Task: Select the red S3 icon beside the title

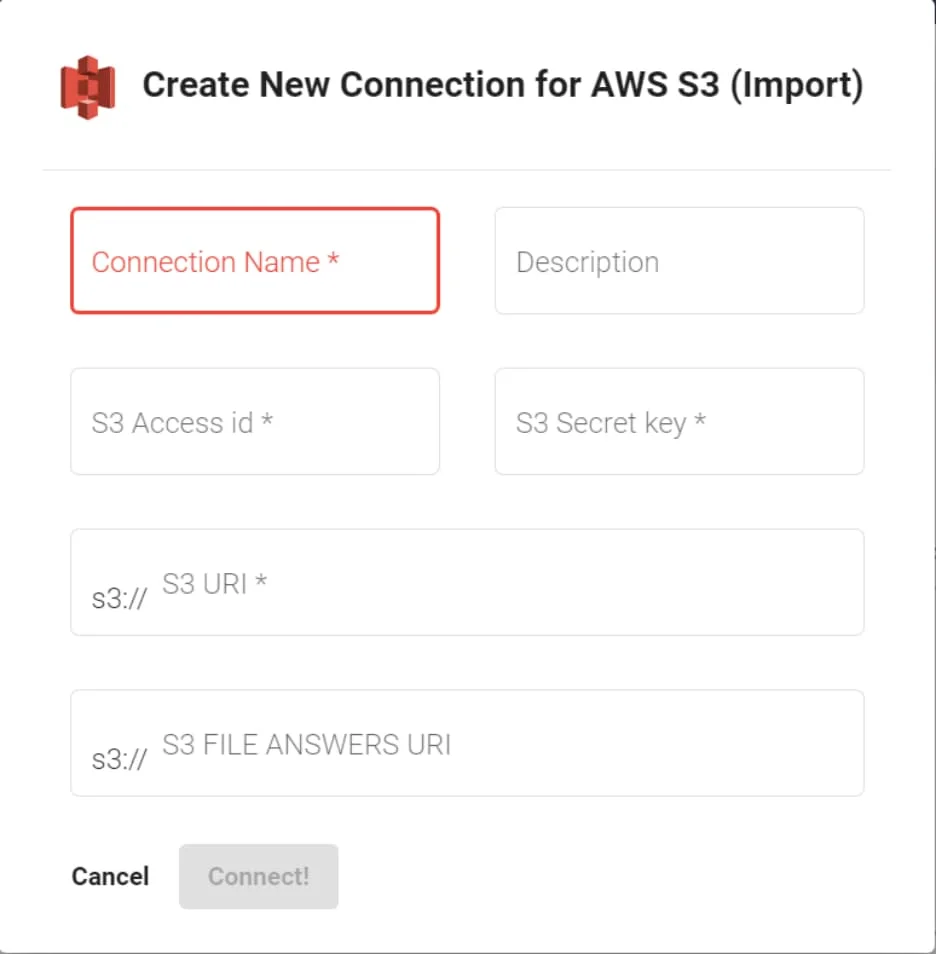Action: tap(88, 85)
